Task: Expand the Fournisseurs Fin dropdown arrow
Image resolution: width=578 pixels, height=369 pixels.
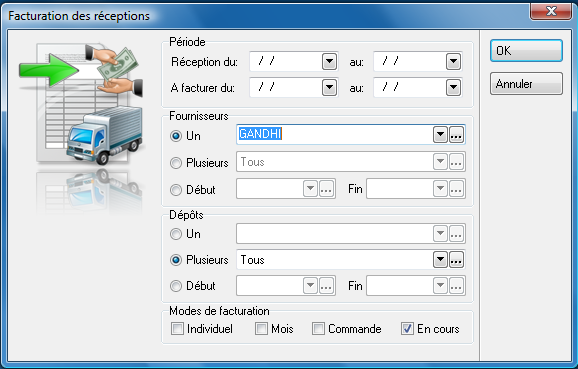Action: [440, 188]
